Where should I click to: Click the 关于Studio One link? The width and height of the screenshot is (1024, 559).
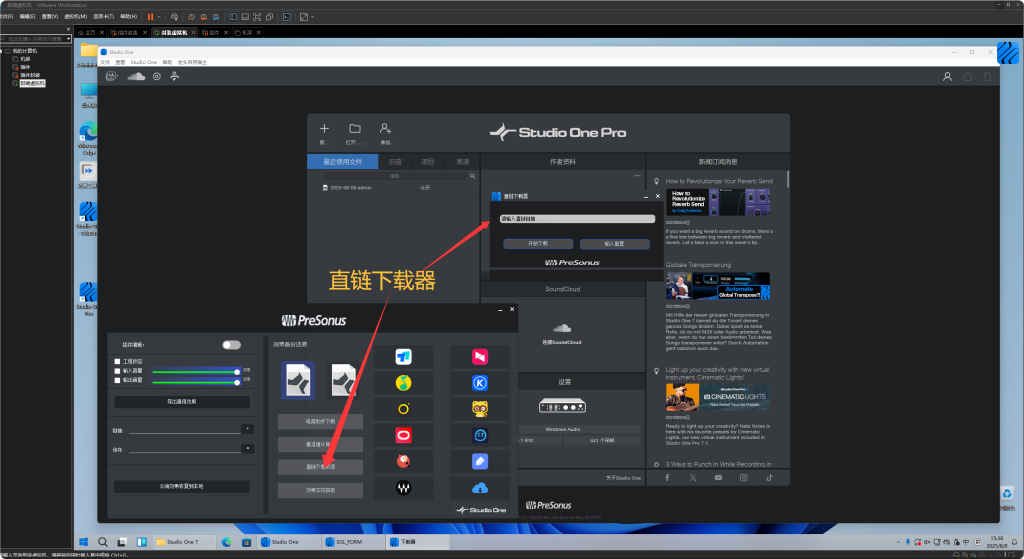[623, 478]
